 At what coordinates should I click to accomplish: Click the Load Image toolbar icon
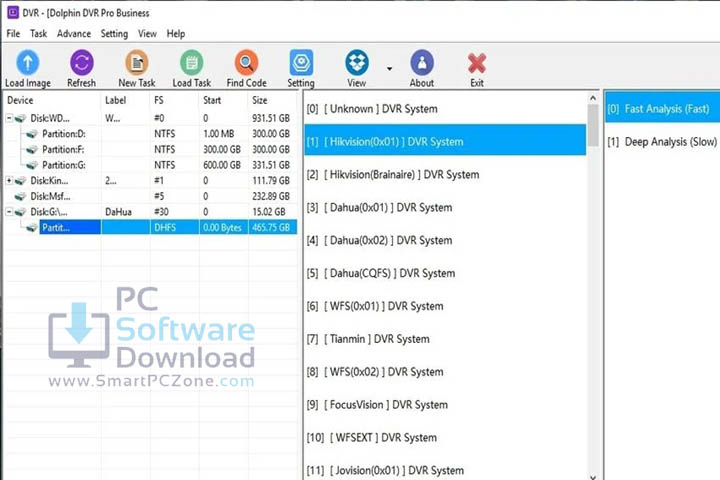point(28,63)
